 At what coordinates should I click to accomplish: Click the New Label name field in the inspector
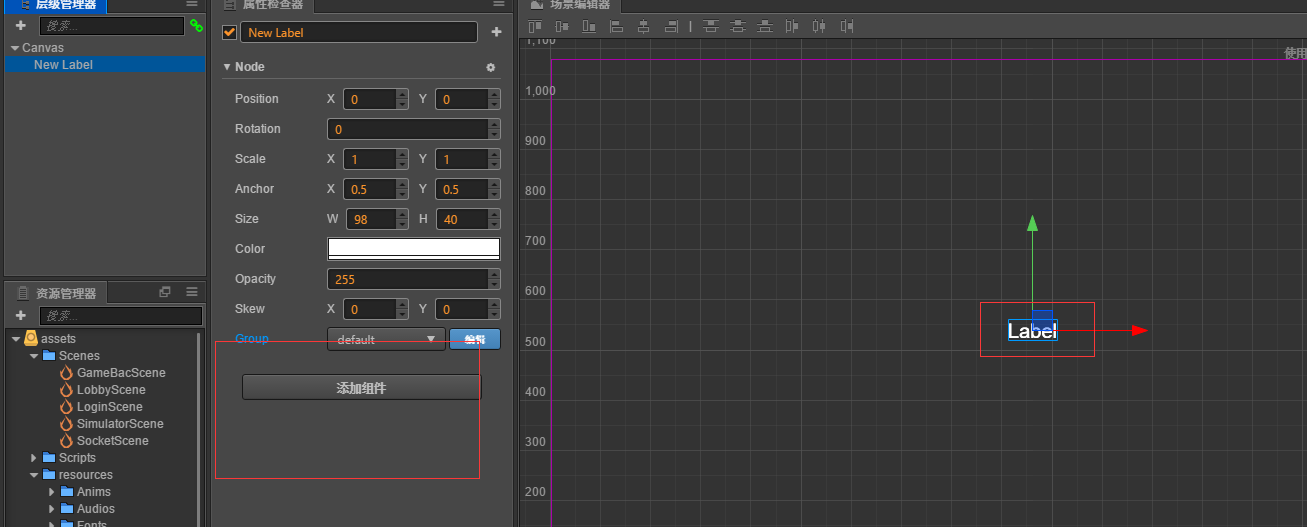click(359, 32)
